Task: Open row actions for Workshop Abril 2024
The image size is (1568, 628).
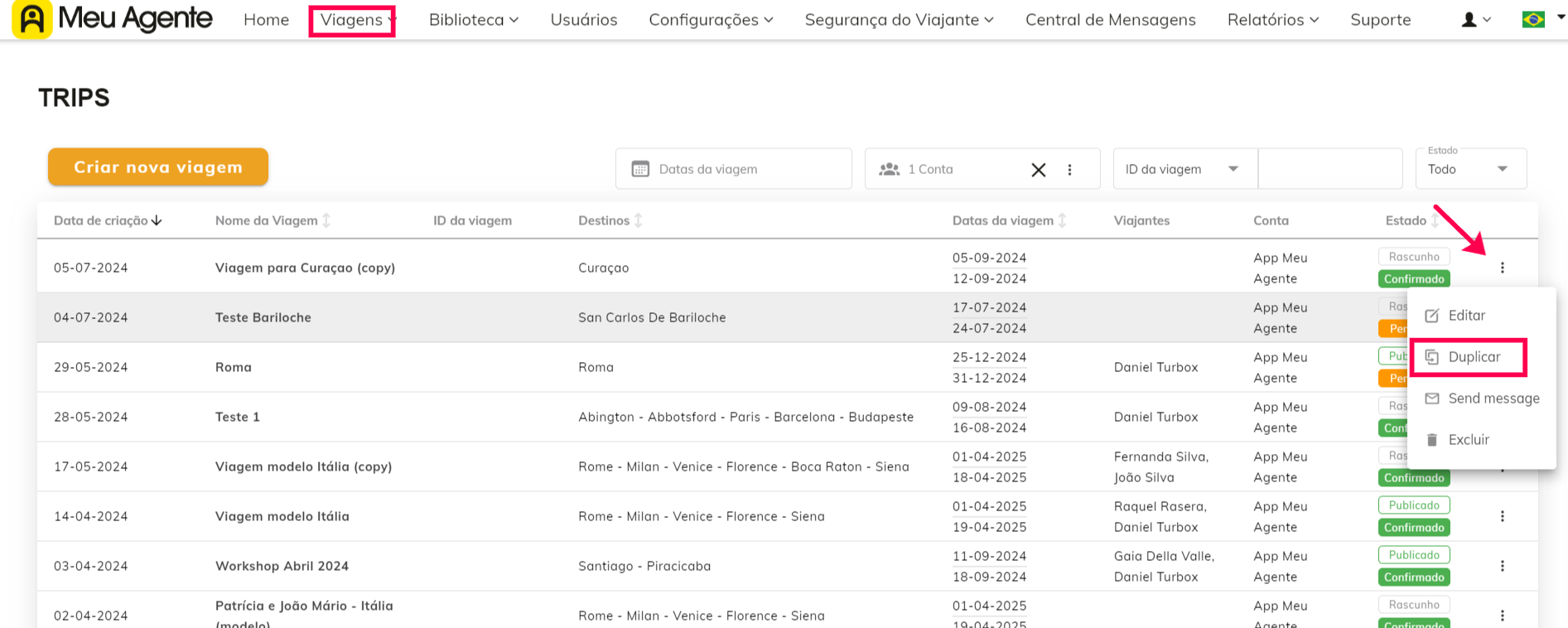Action: click(x=1502, y=566)
